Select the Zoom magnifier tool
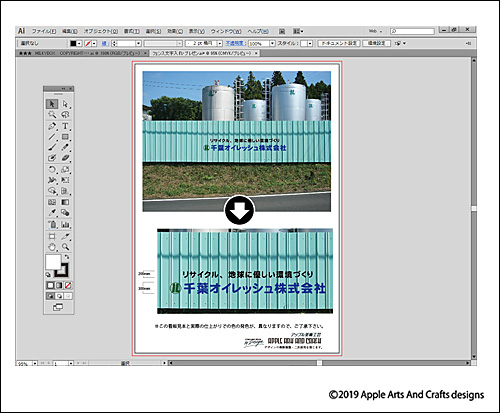 click(x=65, y=247)
